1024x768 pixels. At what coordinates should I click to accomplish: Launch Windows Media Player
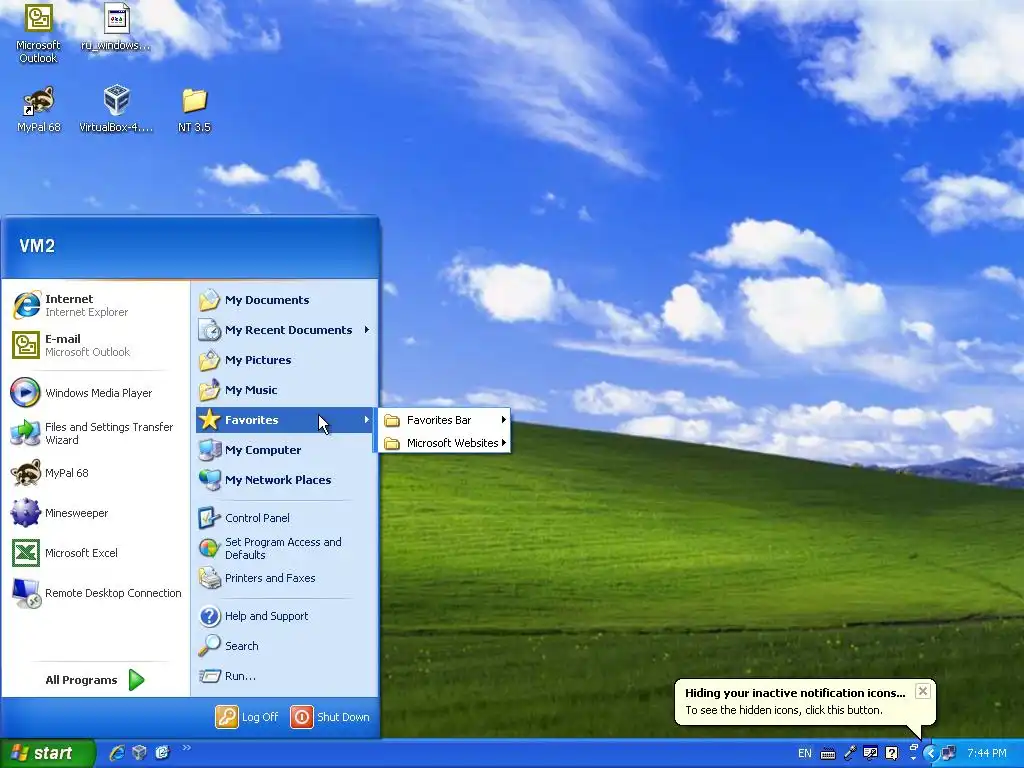click(95, 392)
